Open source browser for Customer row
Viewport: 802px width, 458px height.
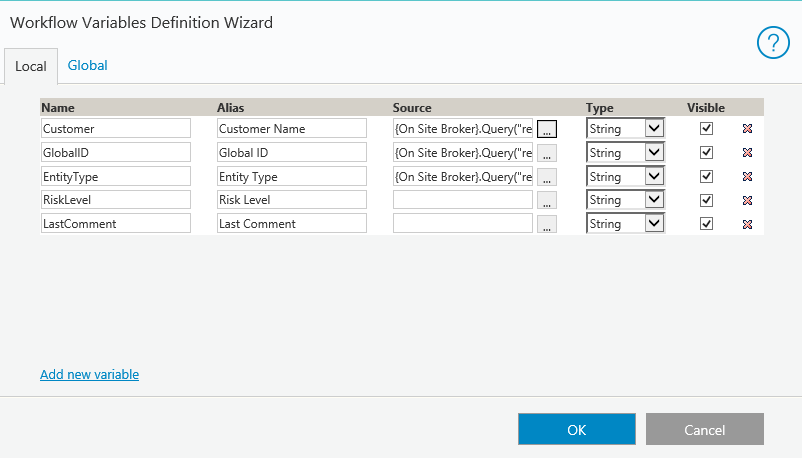pos(547,129)
